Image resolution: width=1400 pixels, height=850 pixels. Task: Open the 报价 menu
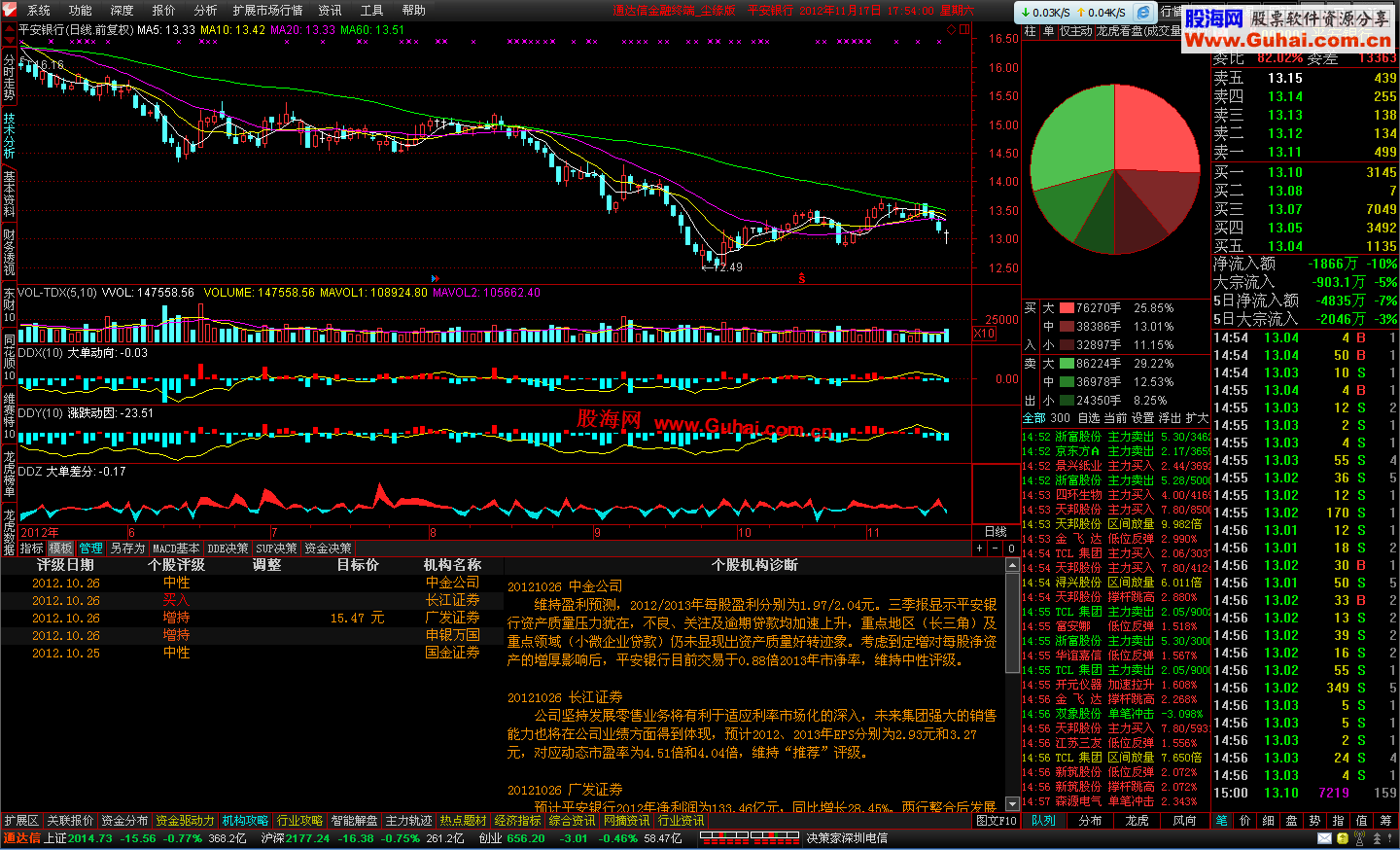(x=163, y=11)
